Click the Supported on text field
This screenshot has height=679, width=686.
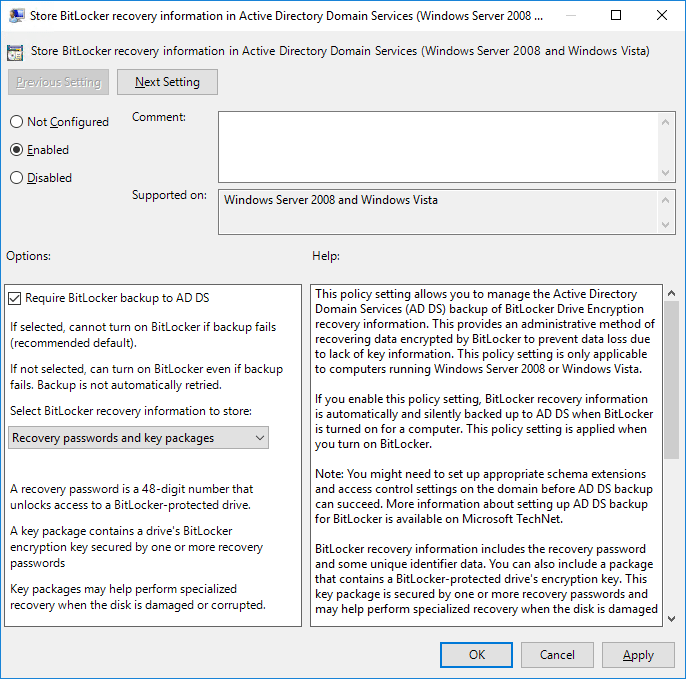(438, 212)
